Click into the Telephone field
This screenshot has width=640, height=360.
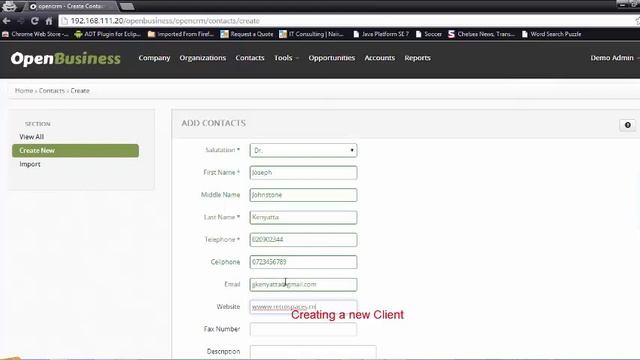303,240
